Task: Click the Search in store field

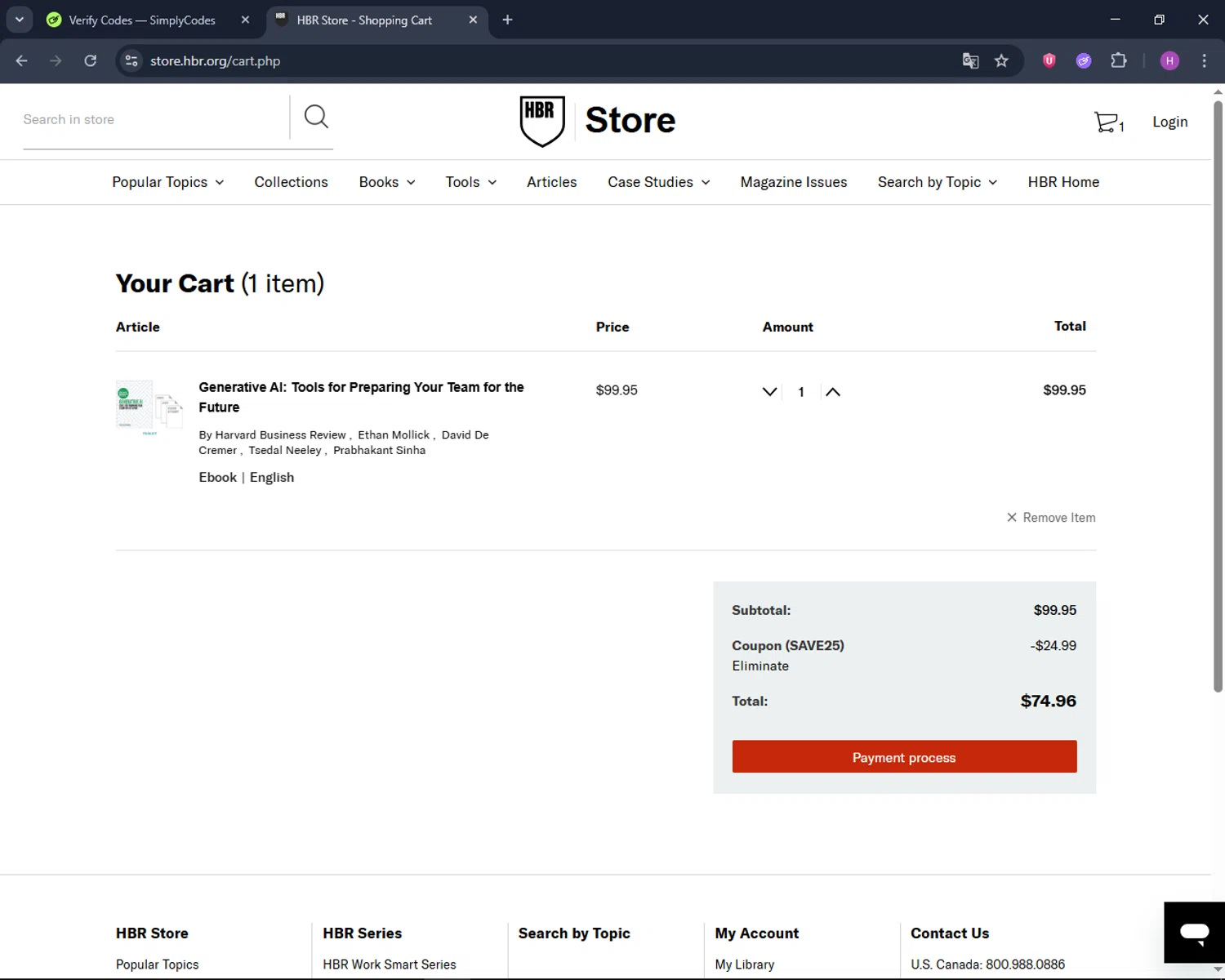Action: tap(151, 120)
